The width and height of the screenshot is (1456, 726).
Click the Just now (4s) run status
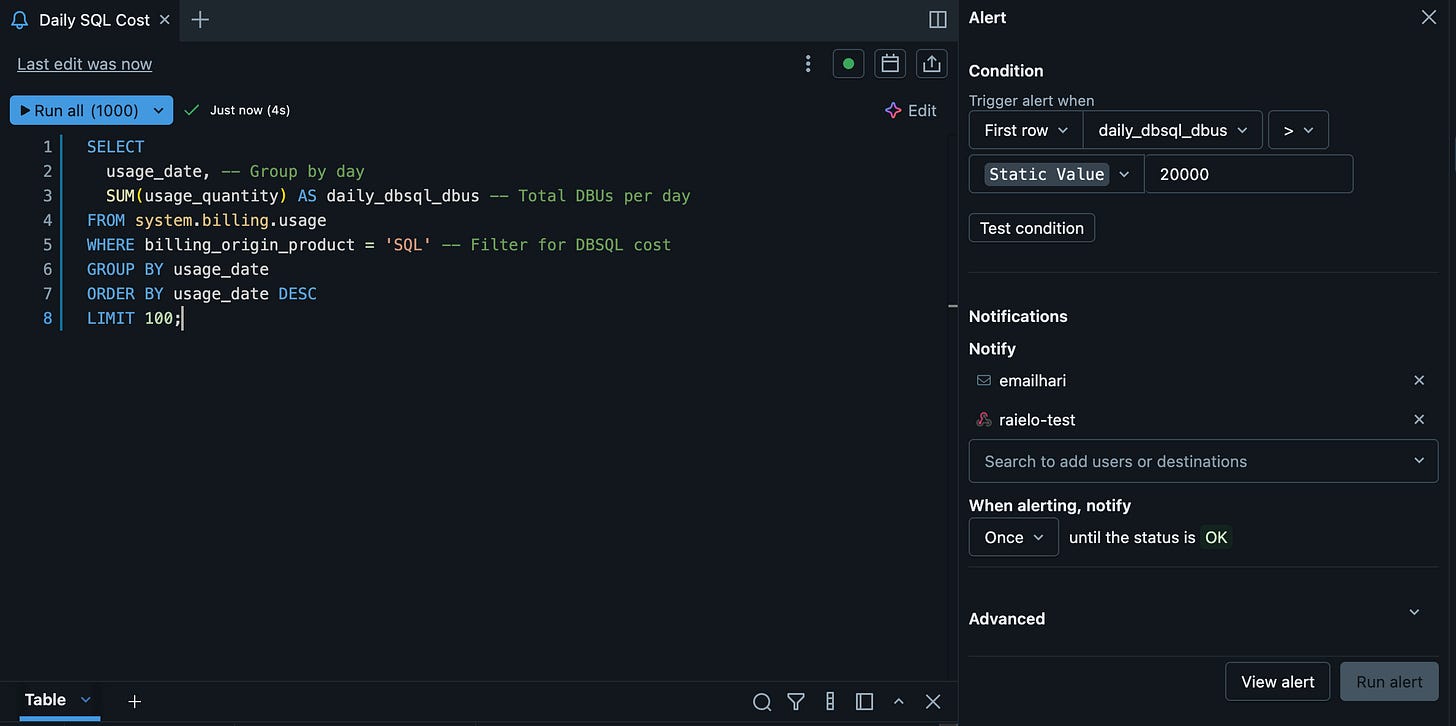coord(250,110)
